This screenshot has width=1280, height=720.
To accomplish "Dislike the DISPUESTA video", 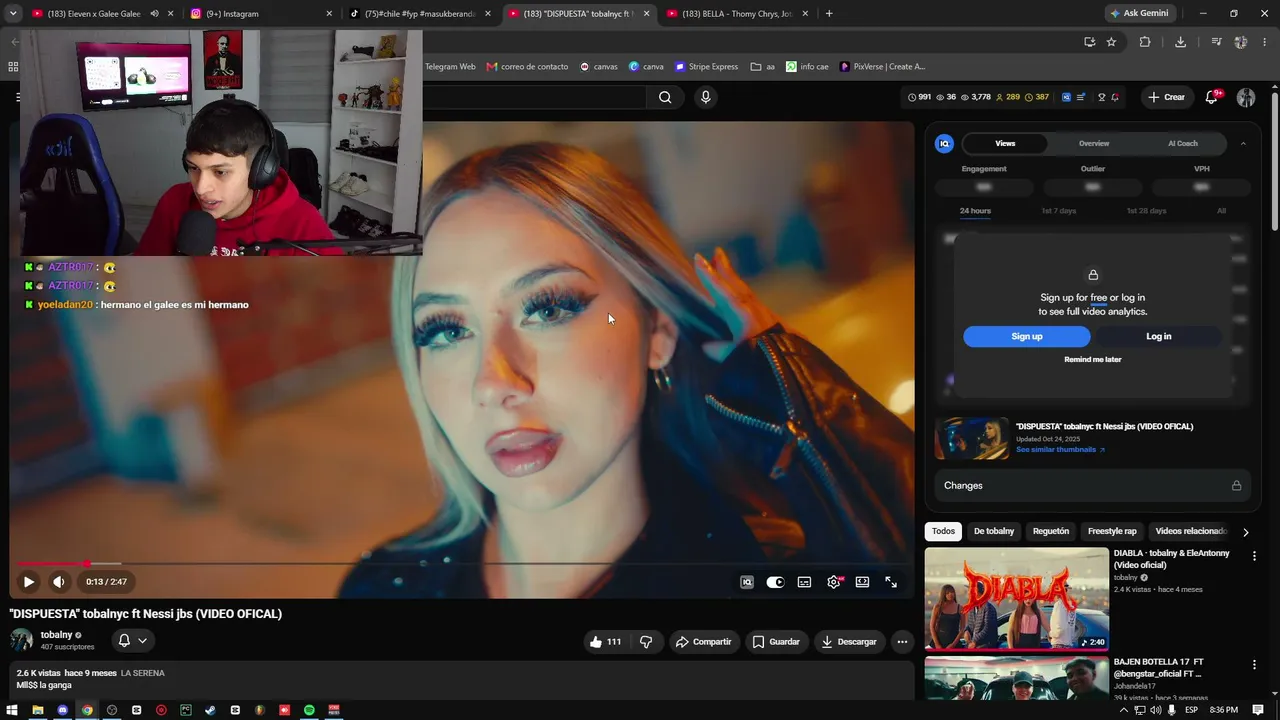I will (x=646, y=642).
